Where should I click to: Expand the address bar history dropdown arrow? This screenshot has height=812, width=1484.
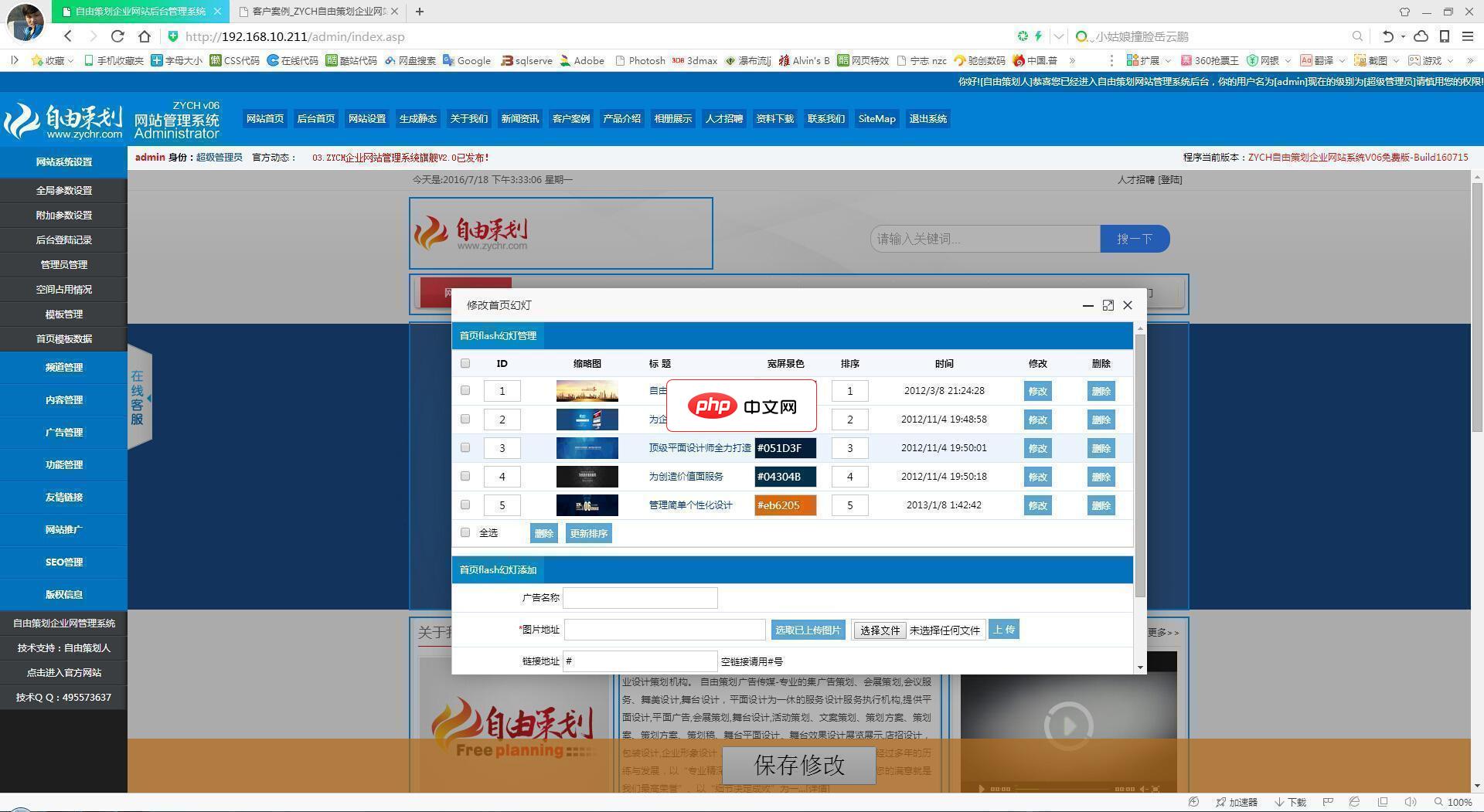point(1059,36)
